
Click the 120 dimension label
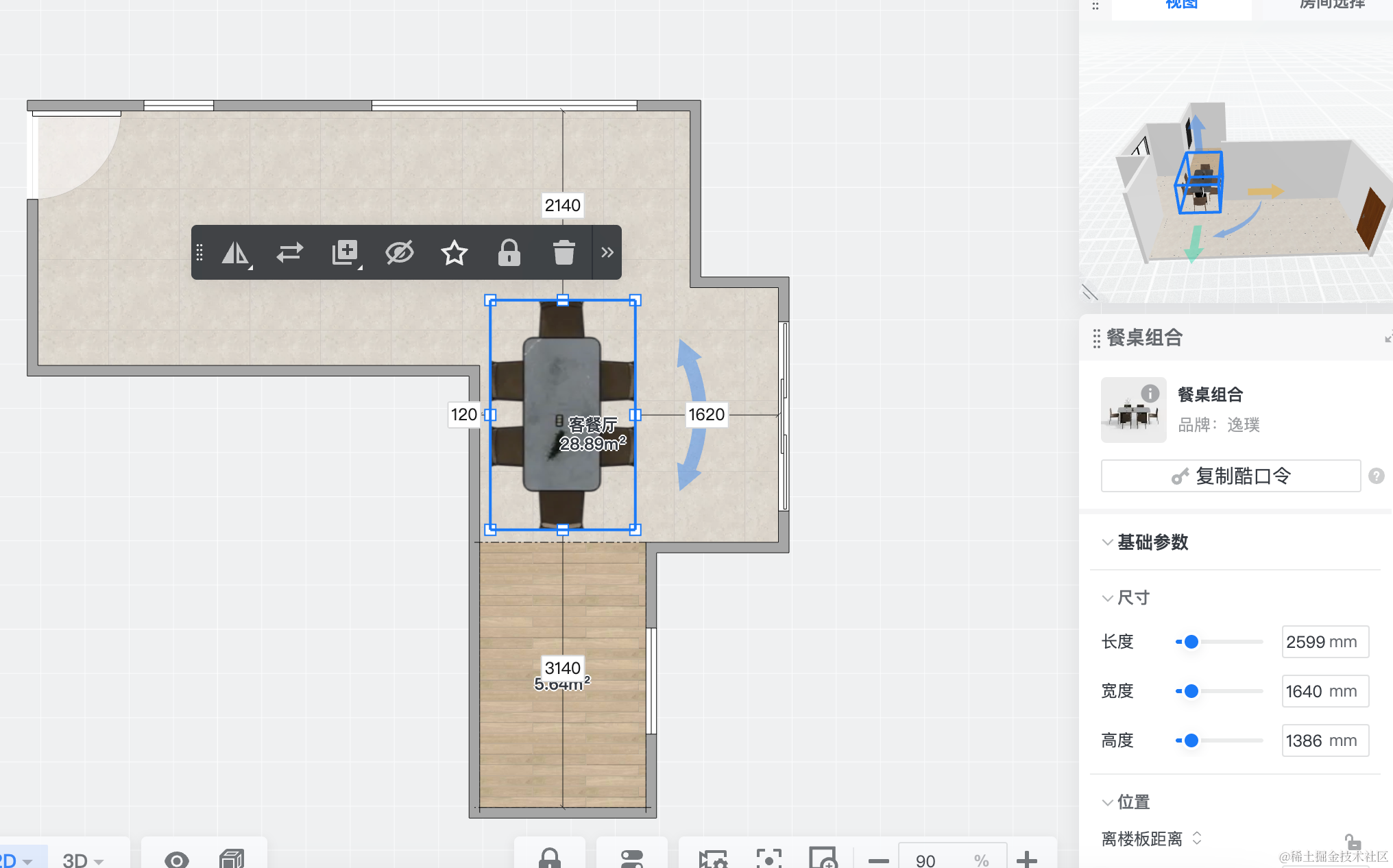pyautogui.click(x=464, y=415)
